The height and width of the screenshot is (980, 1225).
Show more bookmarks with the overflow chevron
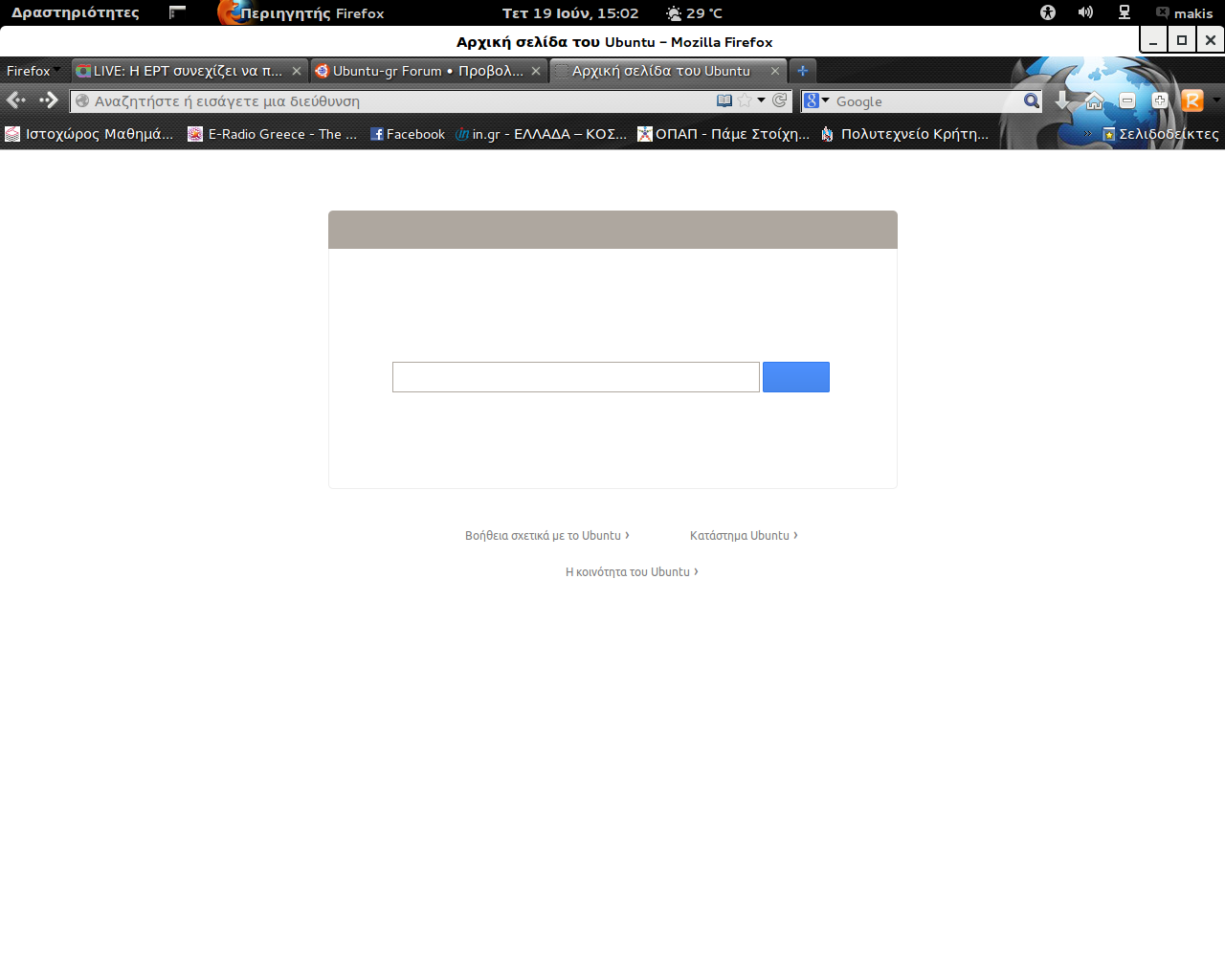[1087, 134]
